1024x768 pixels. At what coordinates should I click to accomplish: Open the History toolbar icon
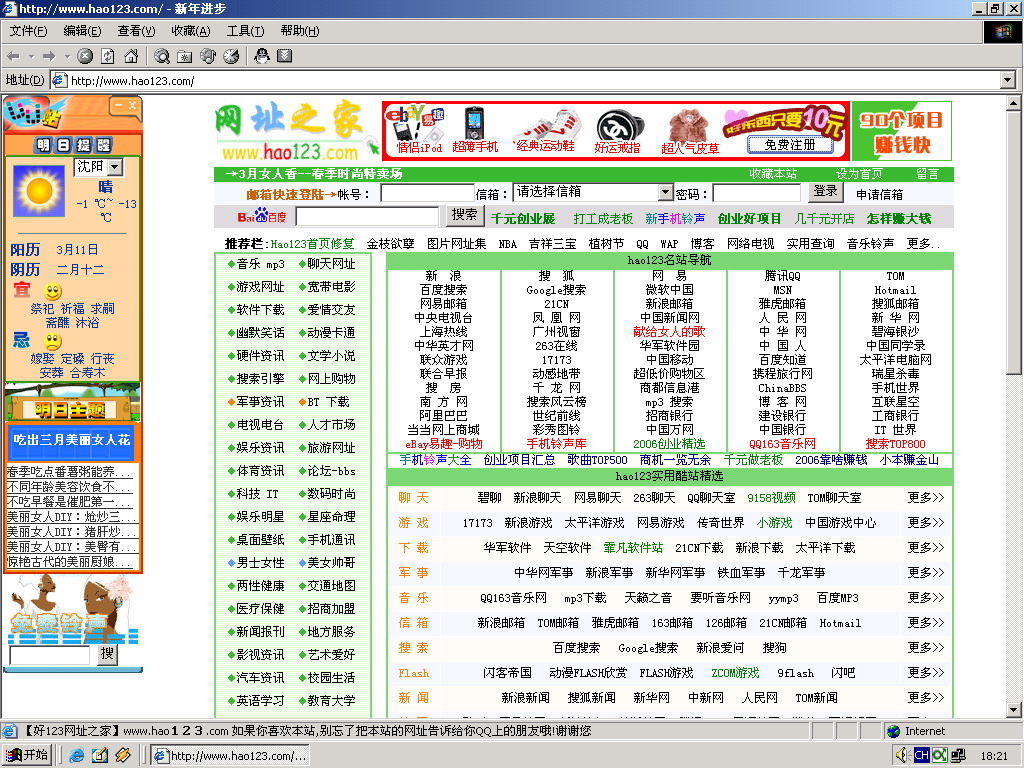(231, 57)
